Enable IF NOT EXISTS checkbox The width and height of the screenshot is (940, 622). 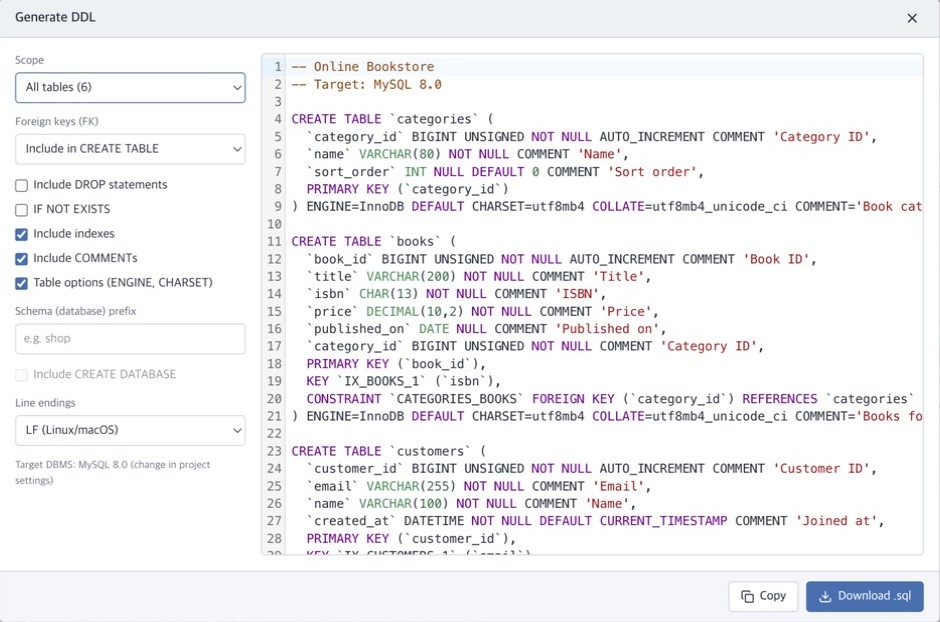click(x=22, y=210)
